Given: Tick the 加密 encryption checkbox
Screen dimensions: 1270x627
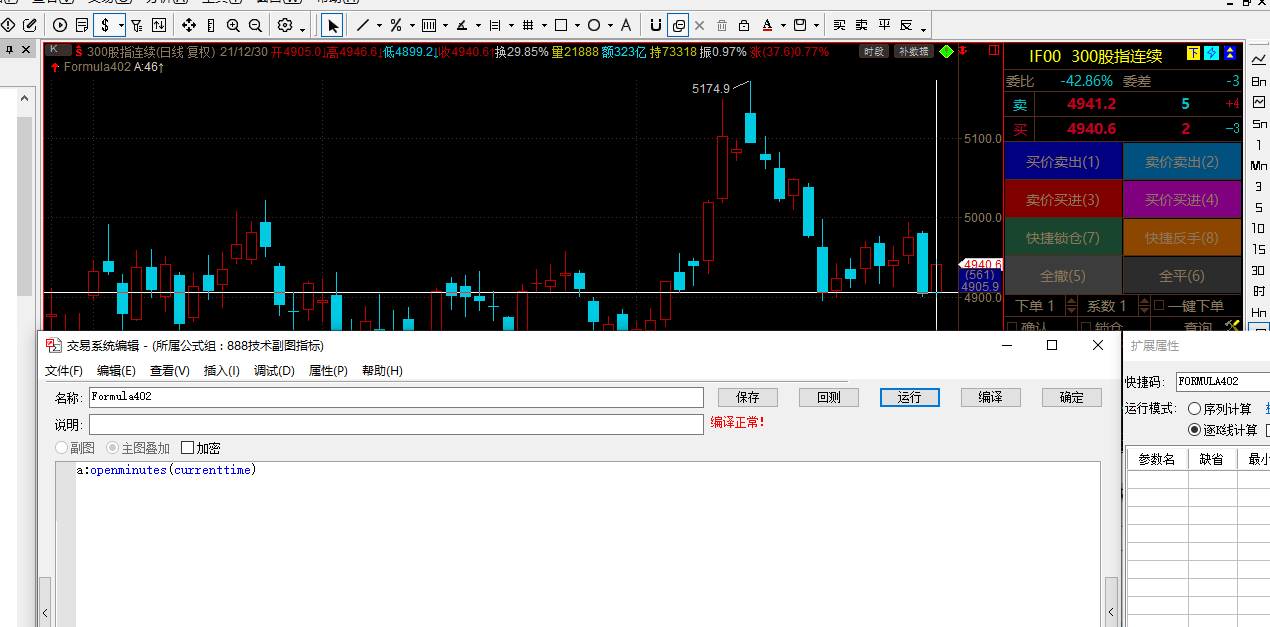Looking at the screenshot, I should (187, 449).
